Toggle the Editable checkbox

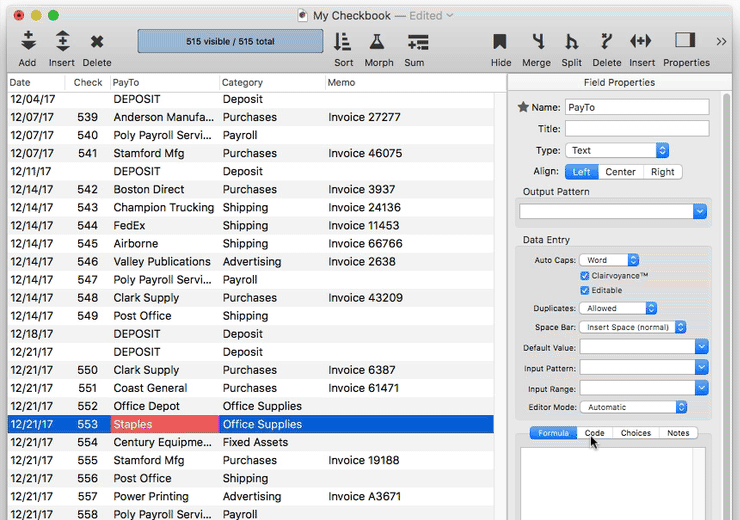pyautogui.click(x=585, y=290)
